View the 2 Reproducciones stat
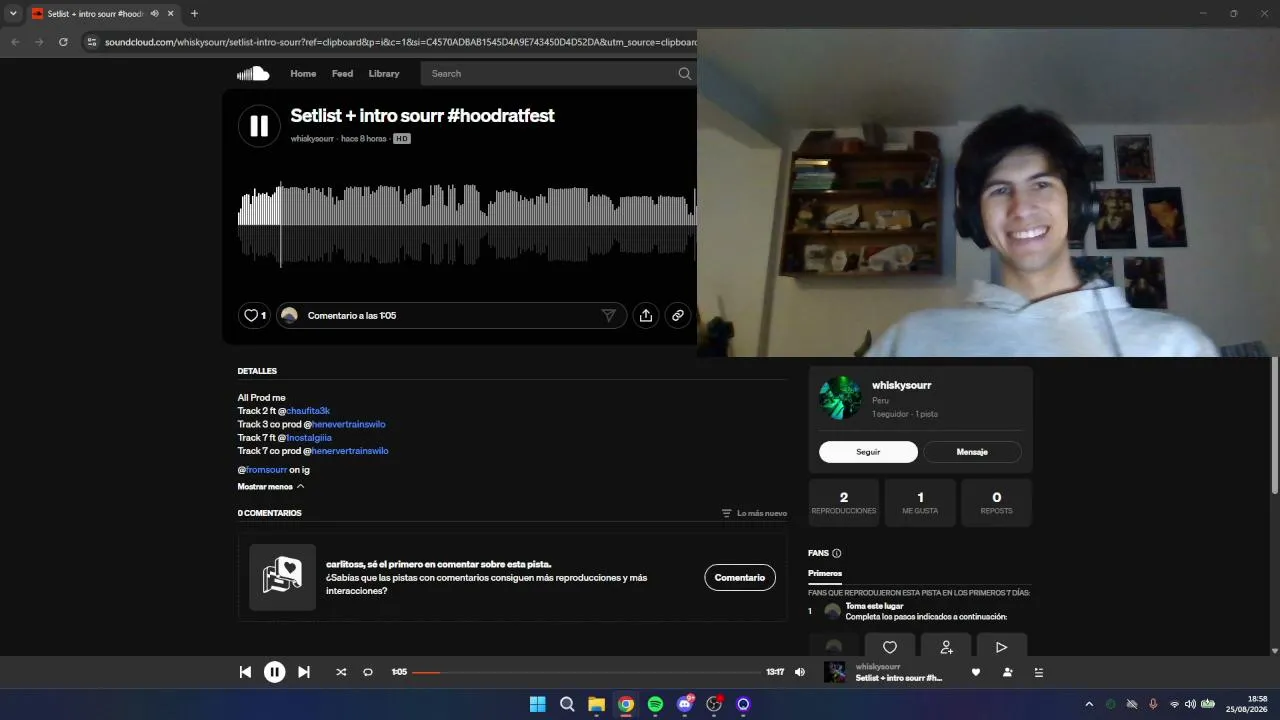1280x720 pixels. tap(844, 503)
